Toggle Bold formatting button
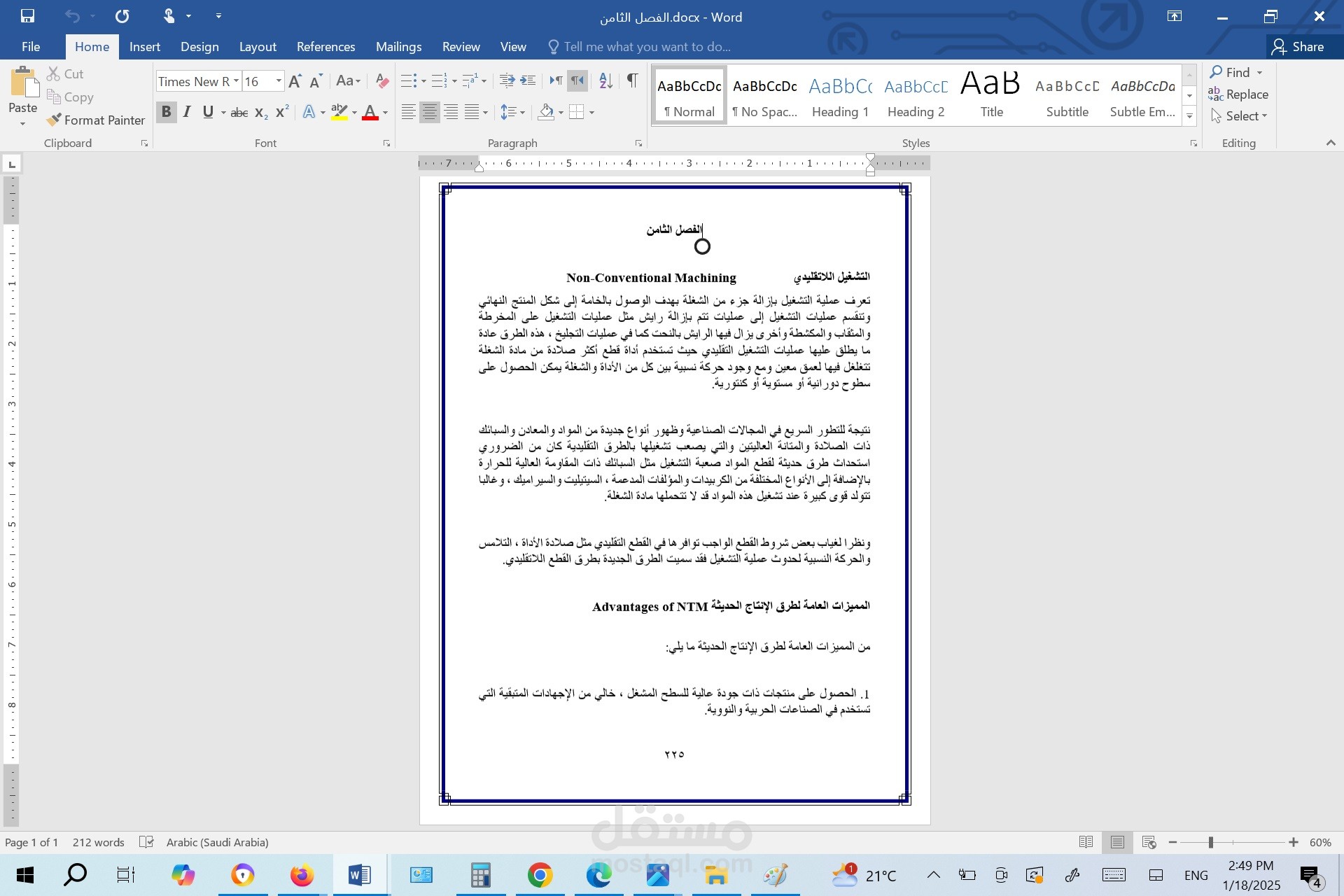The image size is (1344, 896). tap(166, 113)
